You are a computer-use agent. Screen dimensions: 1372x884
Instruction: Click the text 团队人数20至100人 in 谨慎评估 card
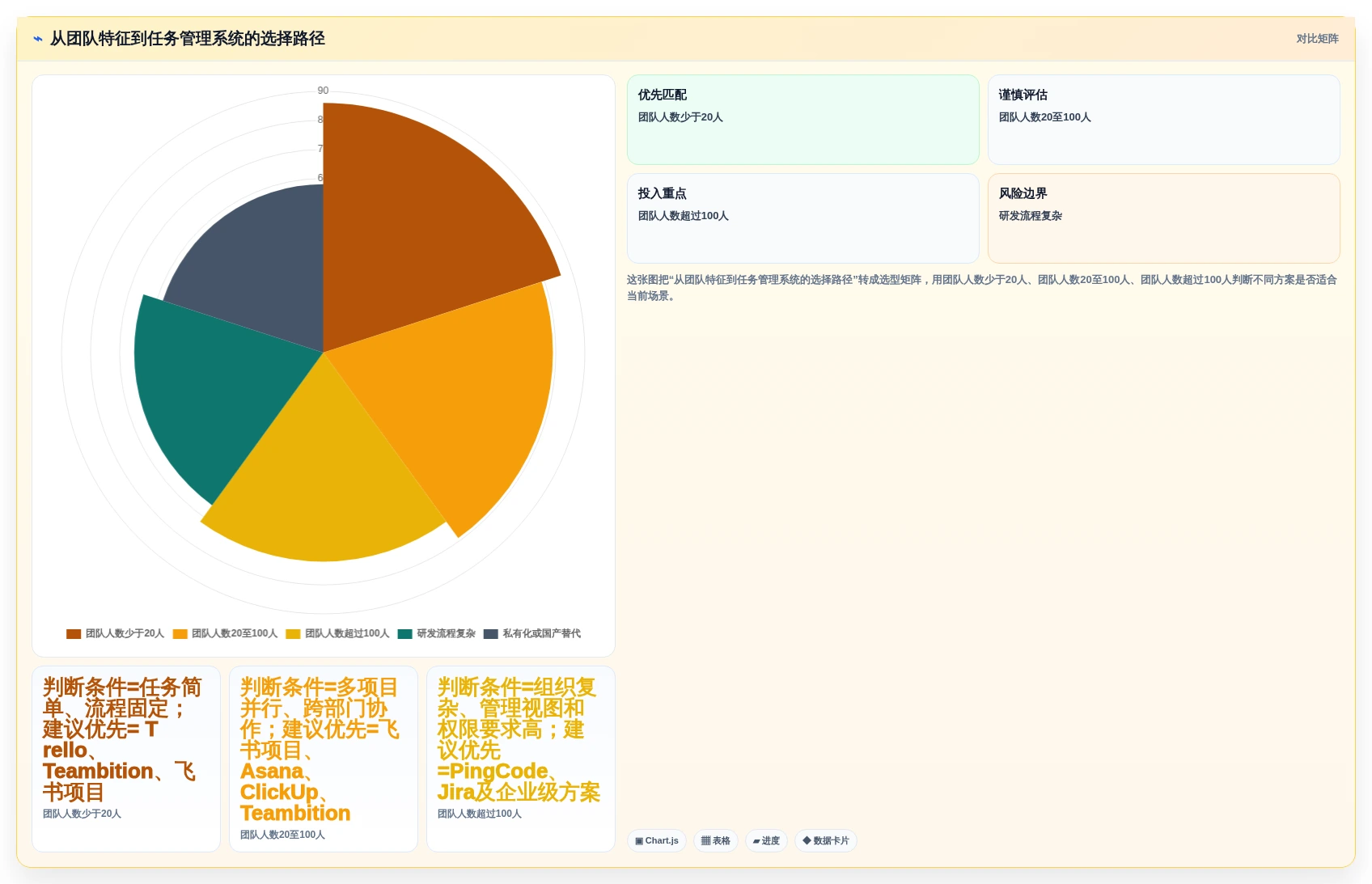point(1045,117)
